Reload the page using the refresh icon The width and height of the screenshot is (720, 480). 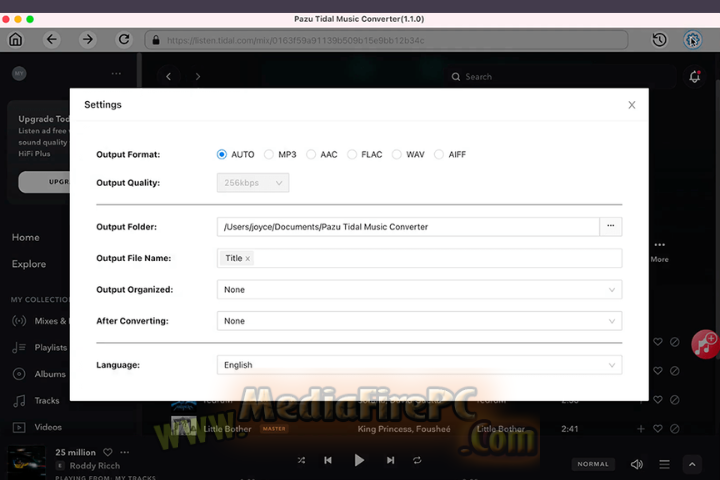124,40
